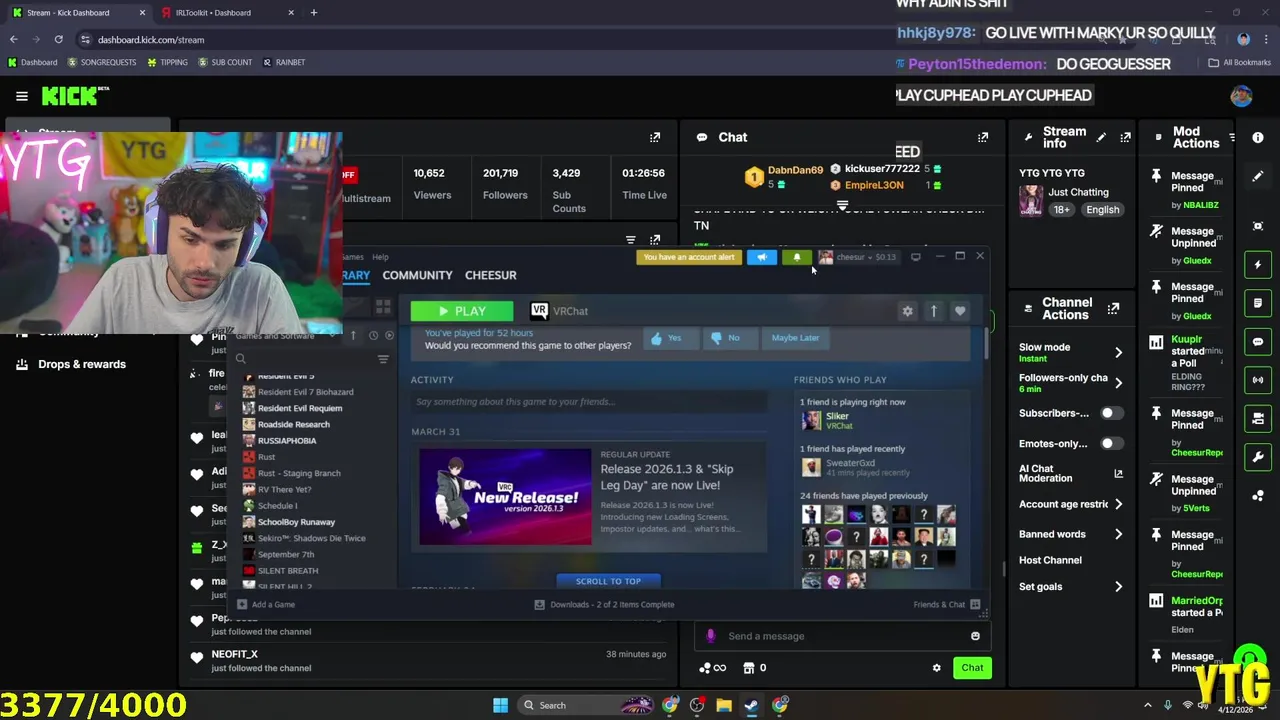Pop out the Stream info panel
Image resolution: width=1280 pixels, height=720 pixels.
point(1125,137)
